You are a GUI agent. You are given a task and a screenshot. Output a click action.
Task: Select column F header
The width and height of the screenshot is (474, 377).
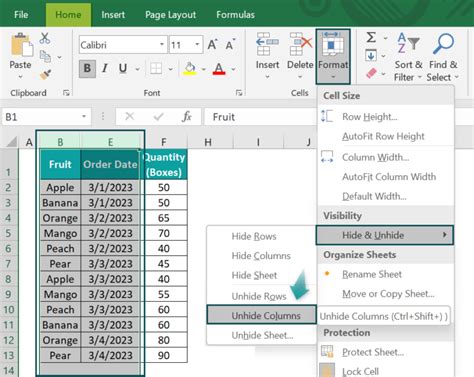(164, 142)
